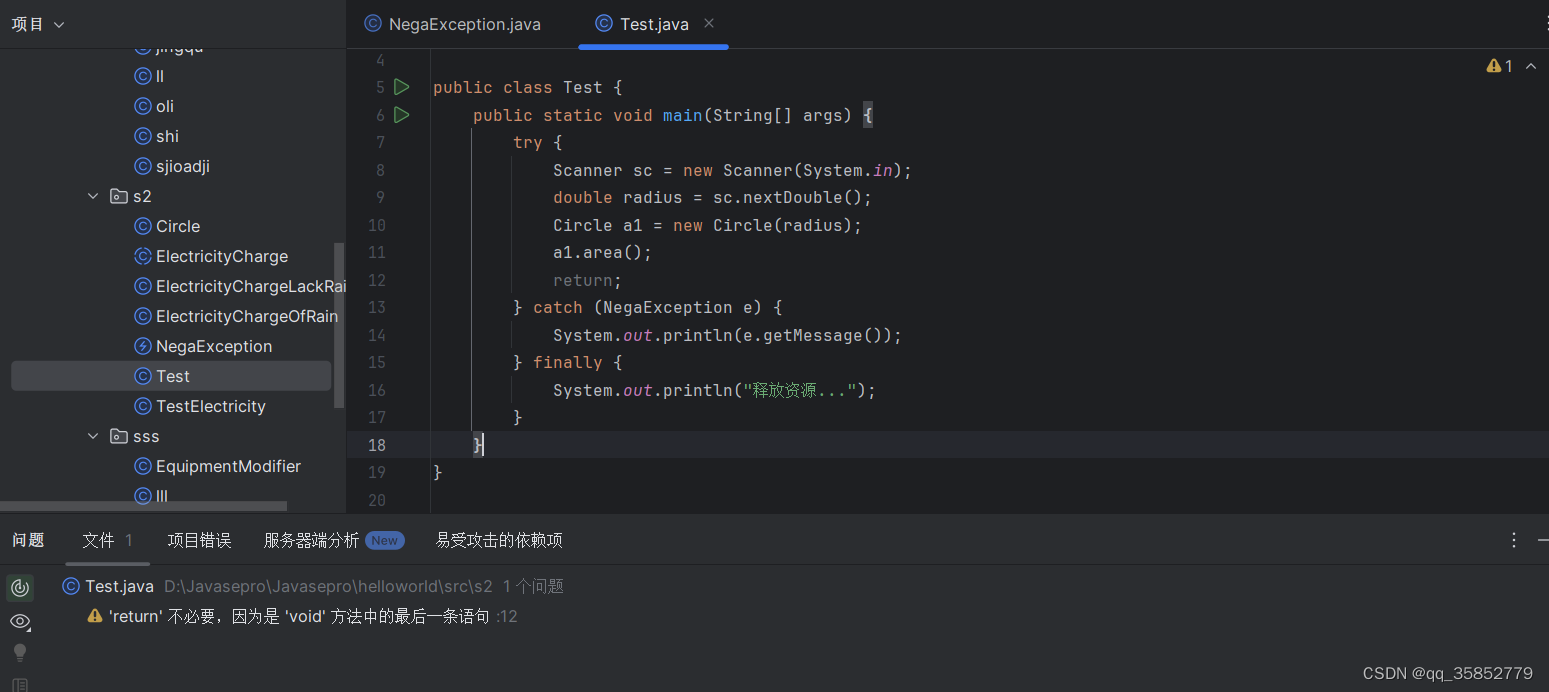Open the warning indicator showing 1 problem
1549x692 pixels.
point(1500,66)
